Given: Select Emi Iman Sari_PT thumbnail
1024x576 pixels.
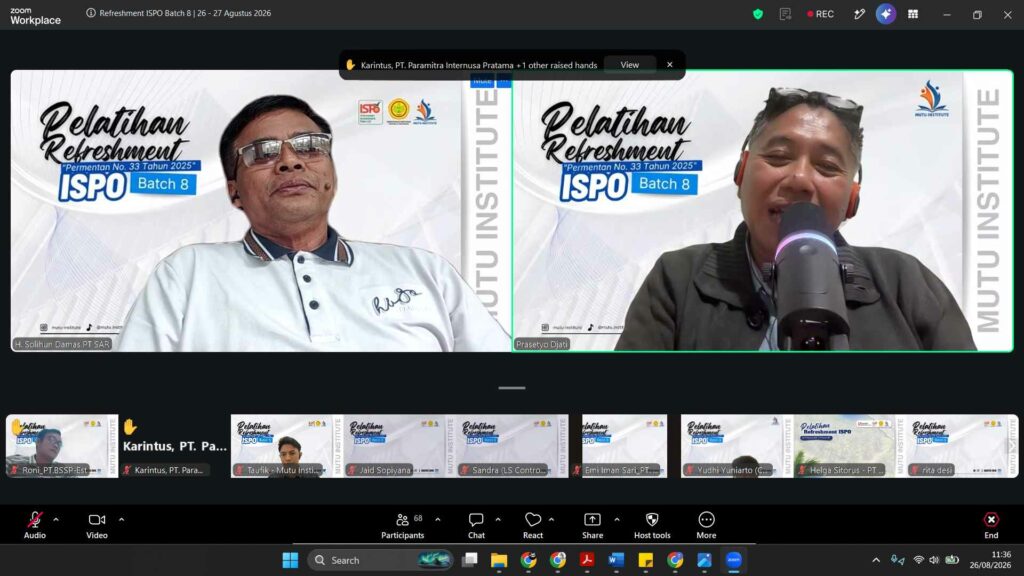Looking at the screenshot, I should point(624,446).
